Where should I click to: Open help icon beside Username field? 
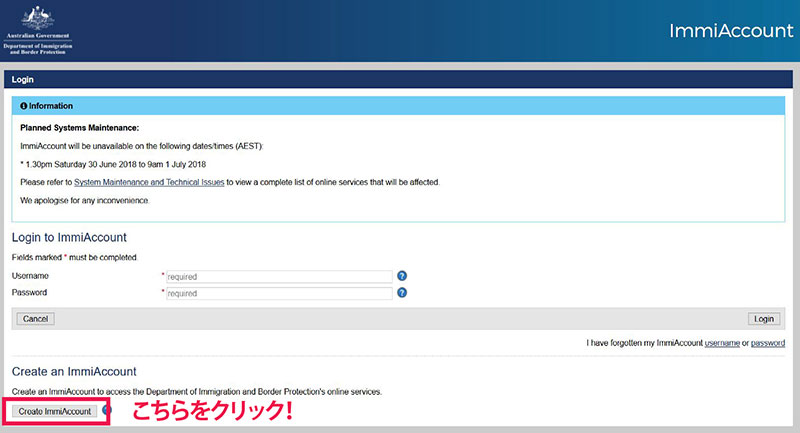coord(402,276)
